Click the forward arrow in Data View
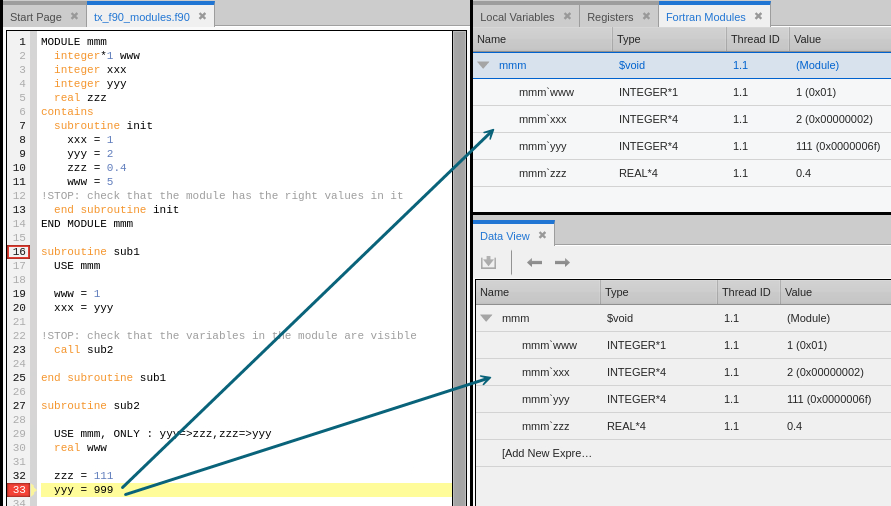The width and height of the screenshot is (891, 506). point(562,262)
